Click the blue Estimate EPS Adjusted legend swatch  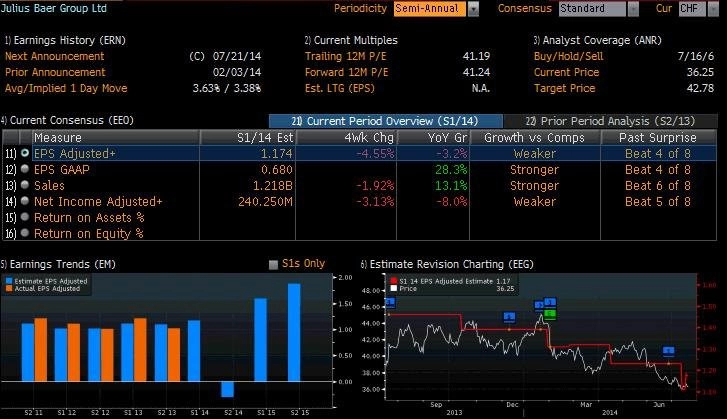[9, 281]
